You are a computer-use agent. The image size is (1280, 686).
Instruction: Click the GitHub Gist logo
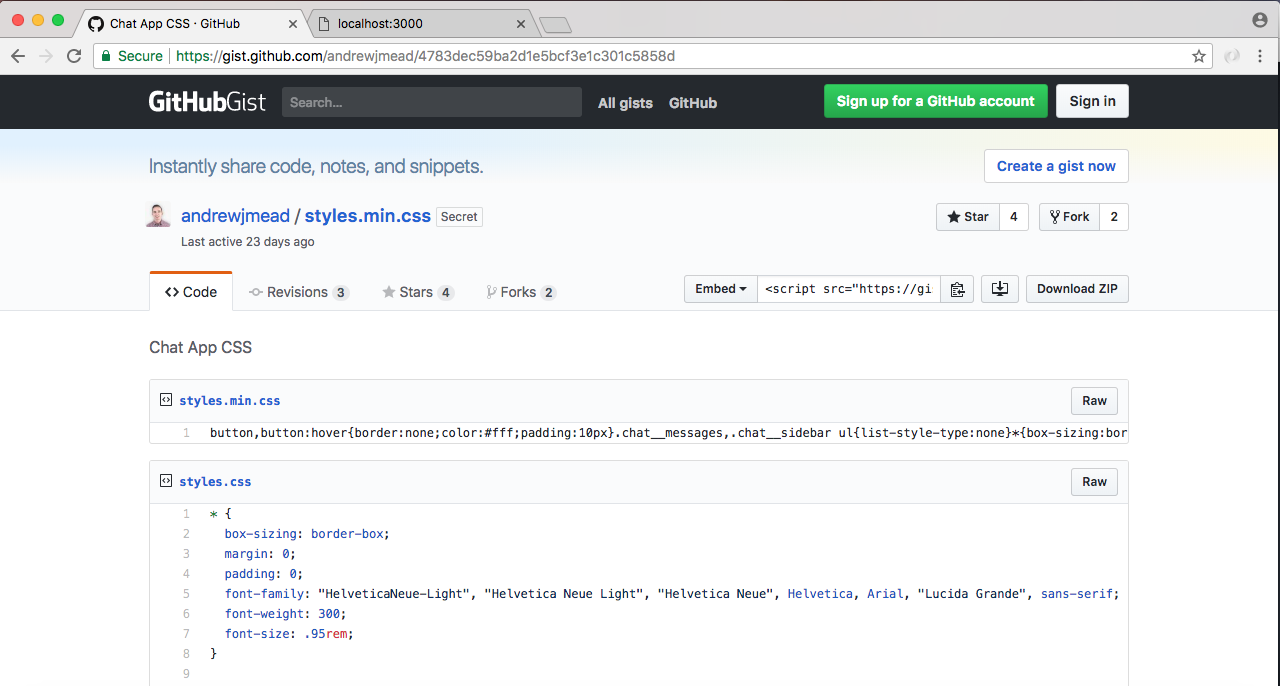pos(207,102)
